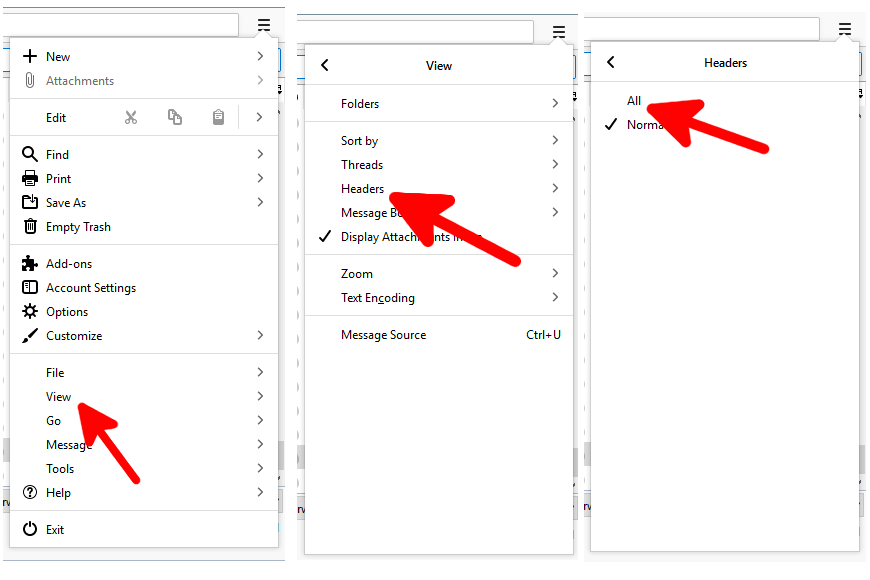870x580 pixels.
Task: Click the search input field
Action: point(120,24)
